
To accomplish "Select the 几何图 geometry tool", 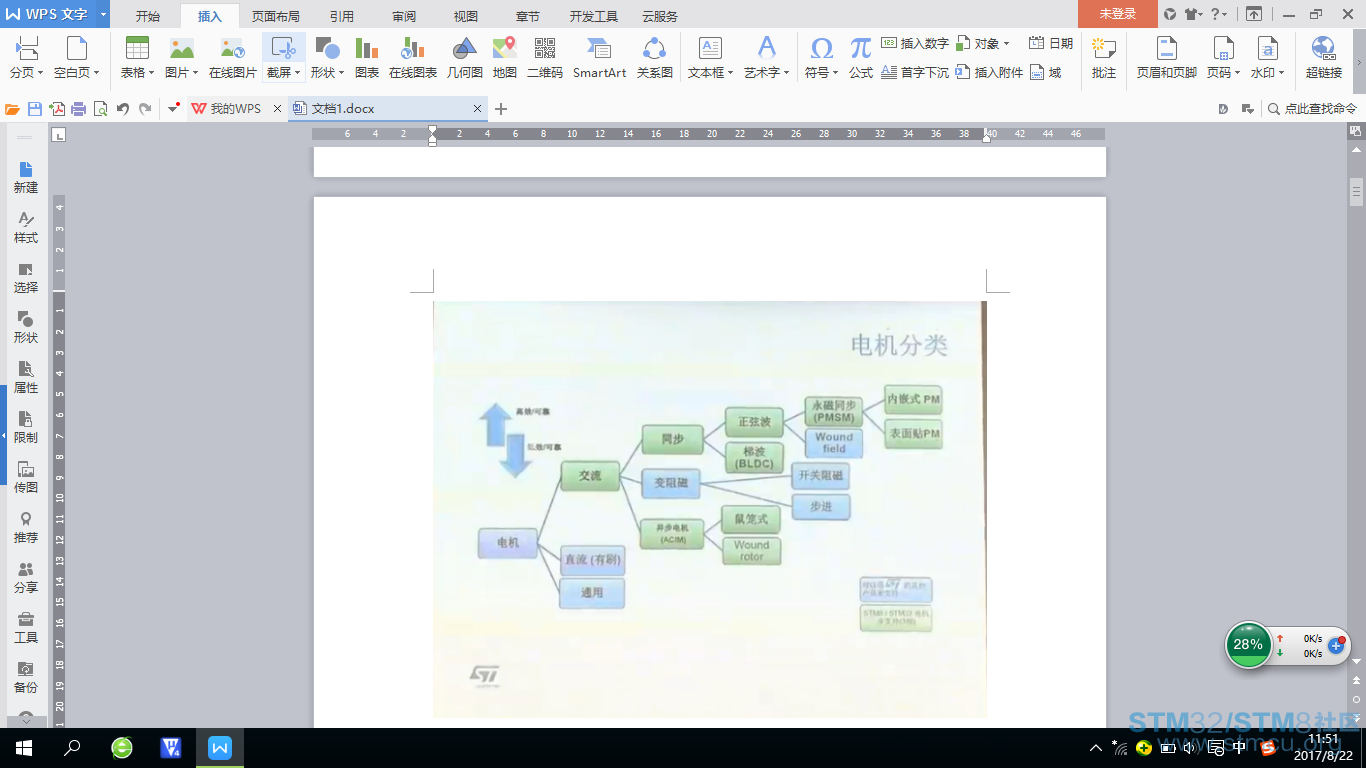I will (x=464, y=58).
